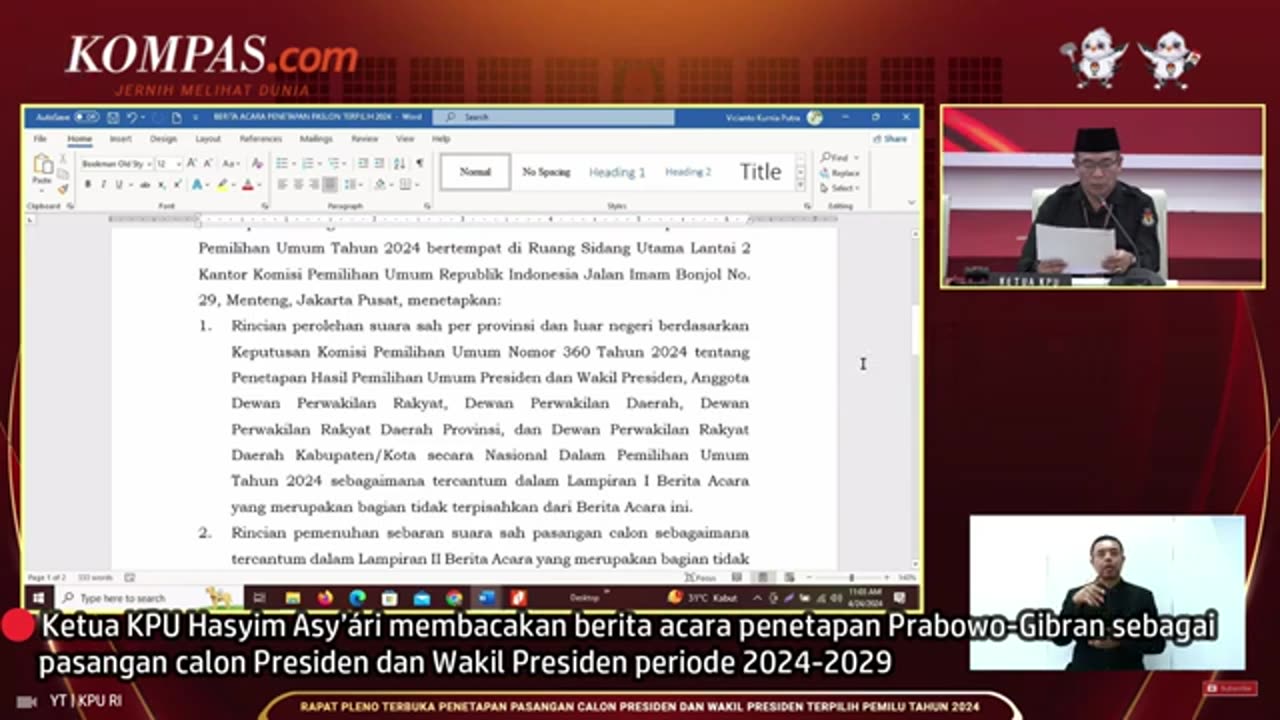The height and width of the screenshot is (720, 1280).
Task: Apply the Heading 1 style
Action: tap(617, 172)
